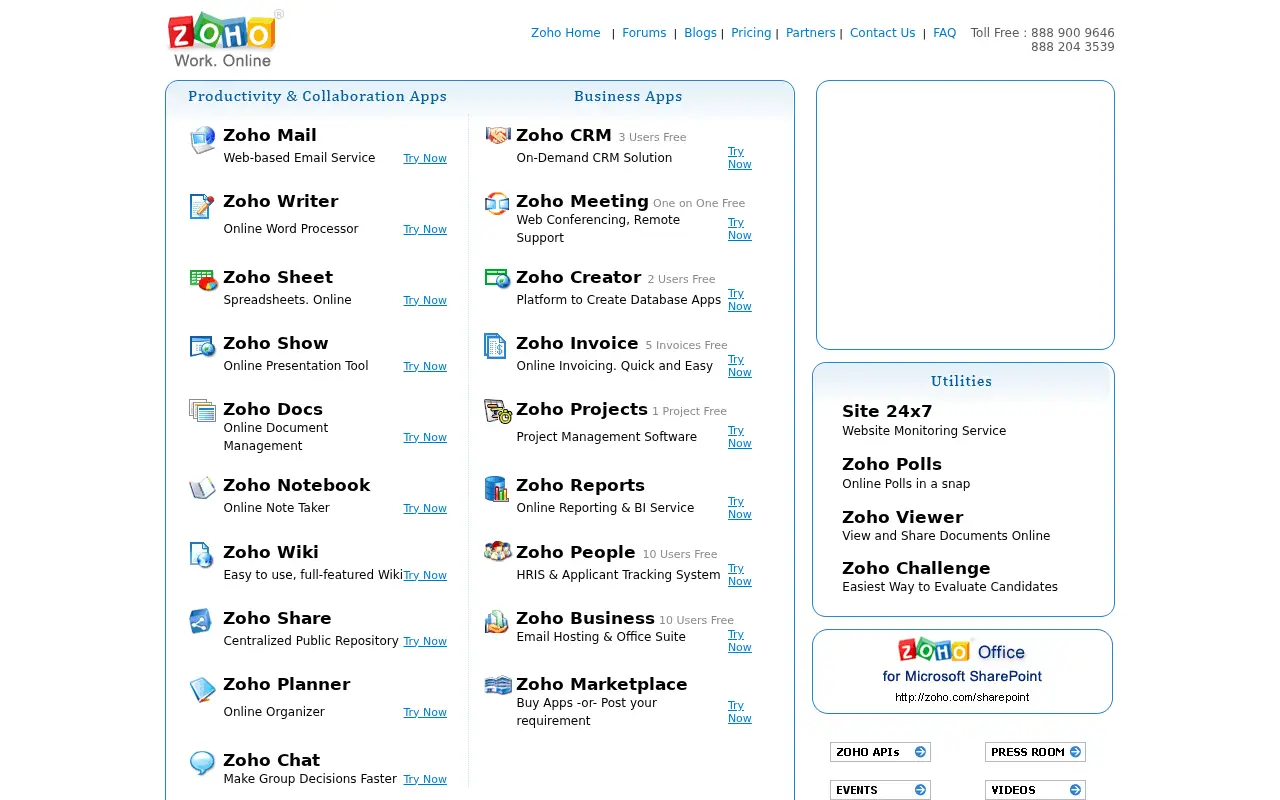1280x800 pixels.
Task: Click the Zoho Sheet spreadsheet icon
Action: pyautogui.click(x=203, y=280)
